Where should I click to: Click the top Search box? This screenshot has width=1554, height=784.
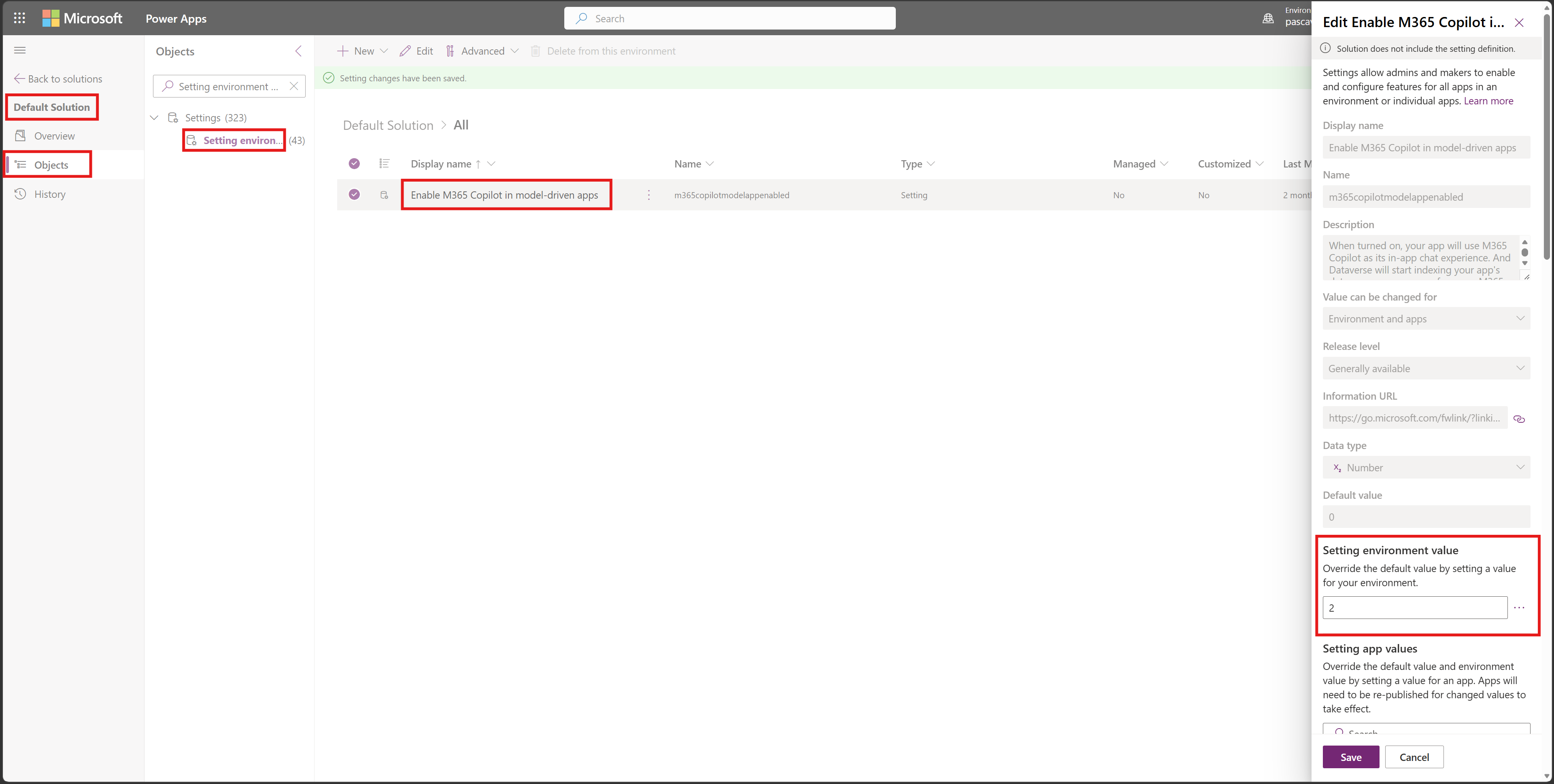729,18
